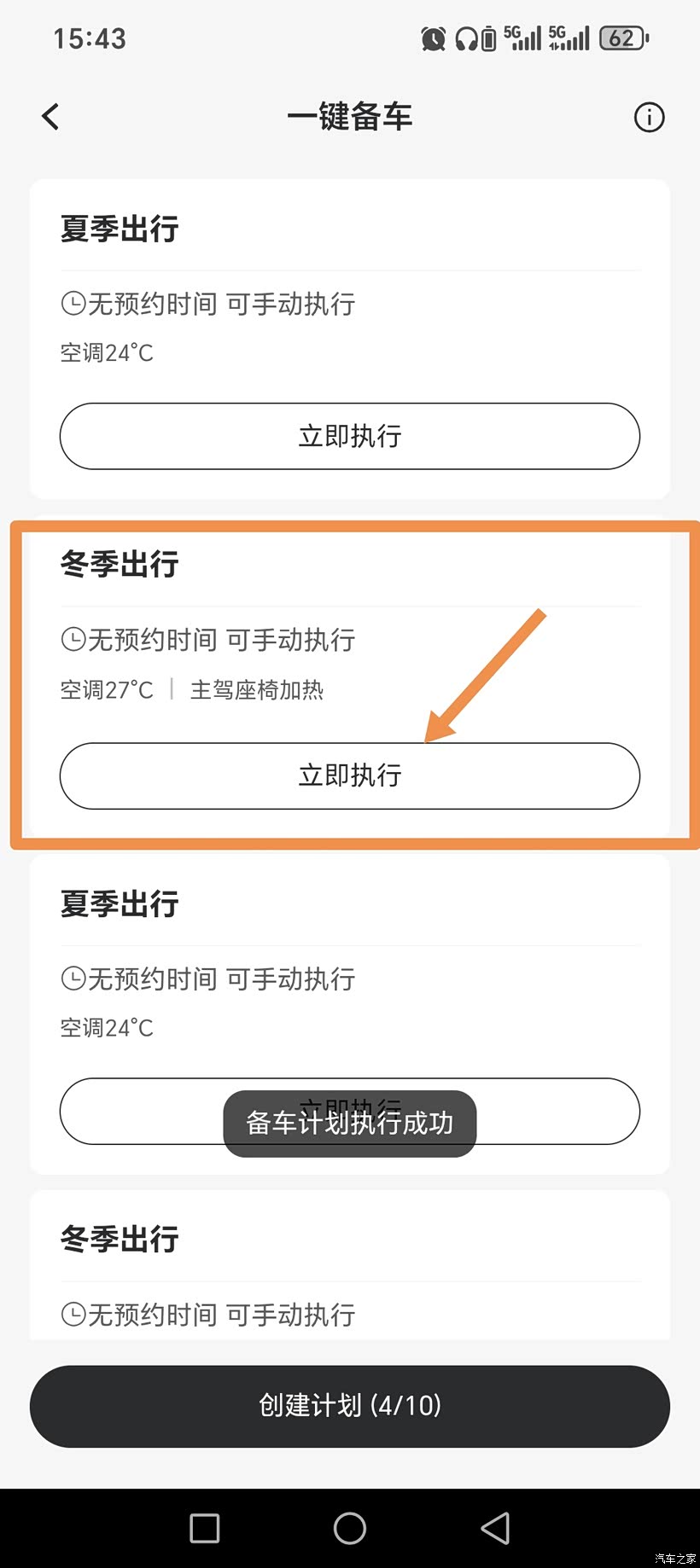This screenshot has height=1568, width=700.
Task: Open the 夏季出行 title below highlighted card
Action: [120, 903]
